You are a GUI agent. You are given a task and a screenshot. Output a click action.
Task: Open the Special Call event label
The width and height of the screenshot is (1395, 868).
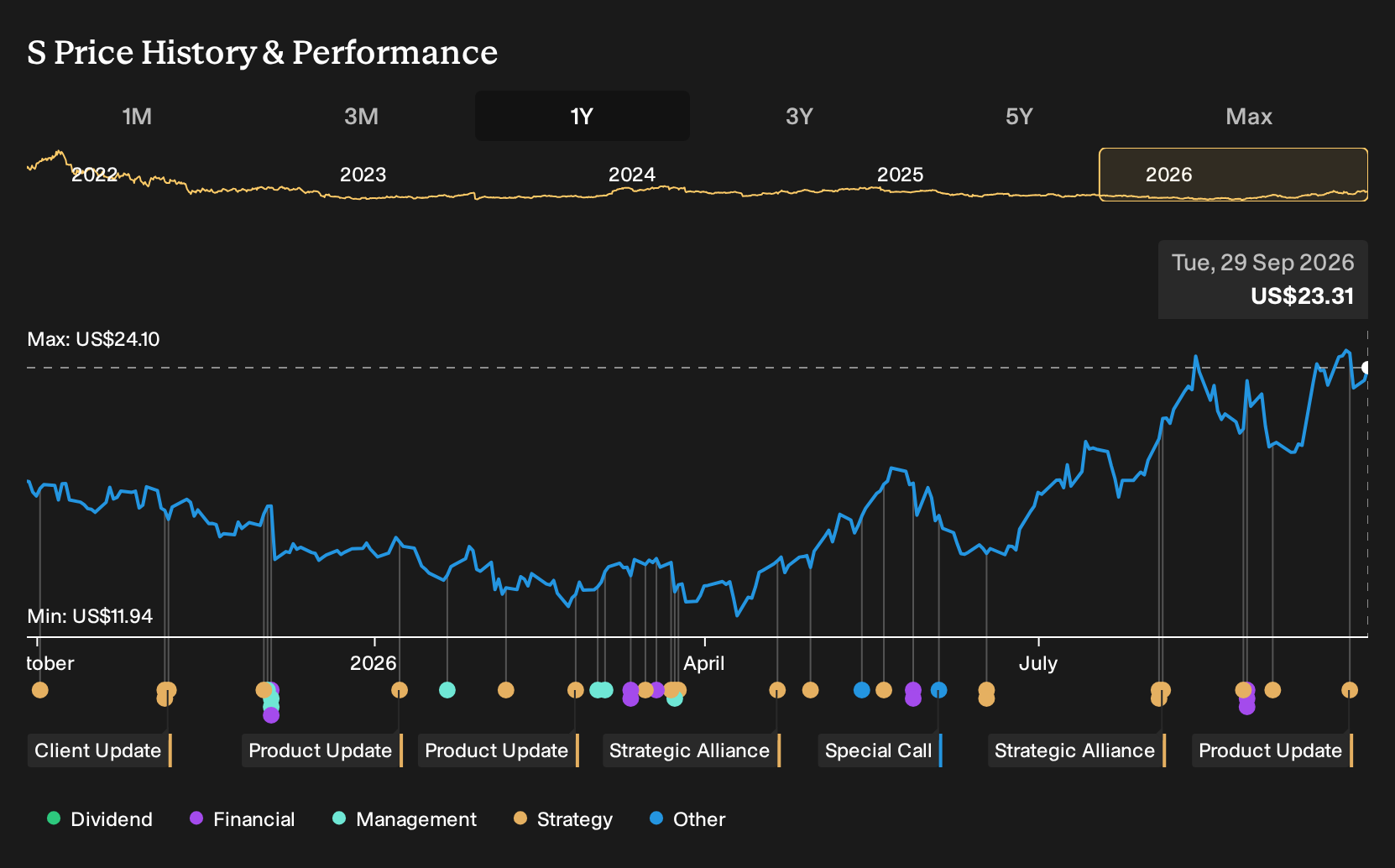click(880, 750)
